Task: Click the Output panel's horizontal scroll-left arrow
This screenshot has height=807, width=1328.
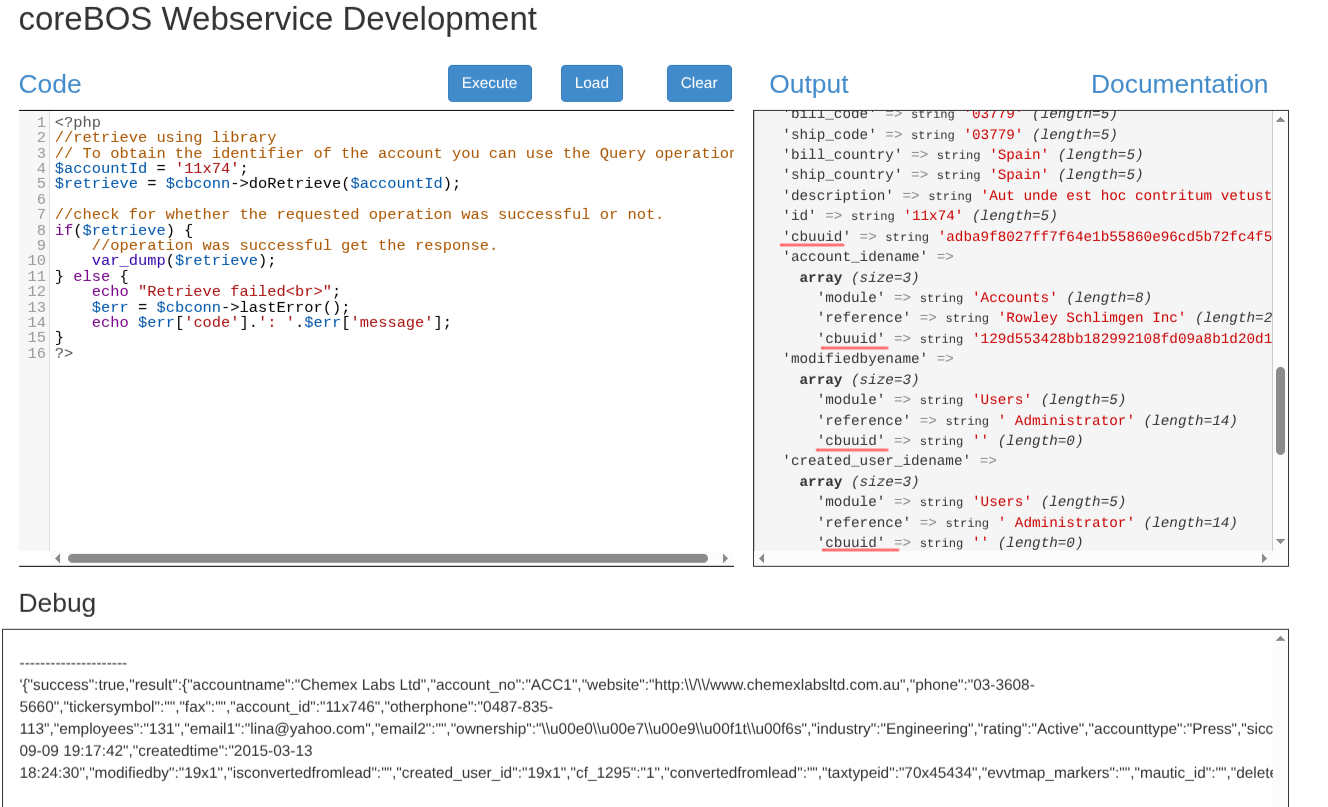Action: pos(762,558)
